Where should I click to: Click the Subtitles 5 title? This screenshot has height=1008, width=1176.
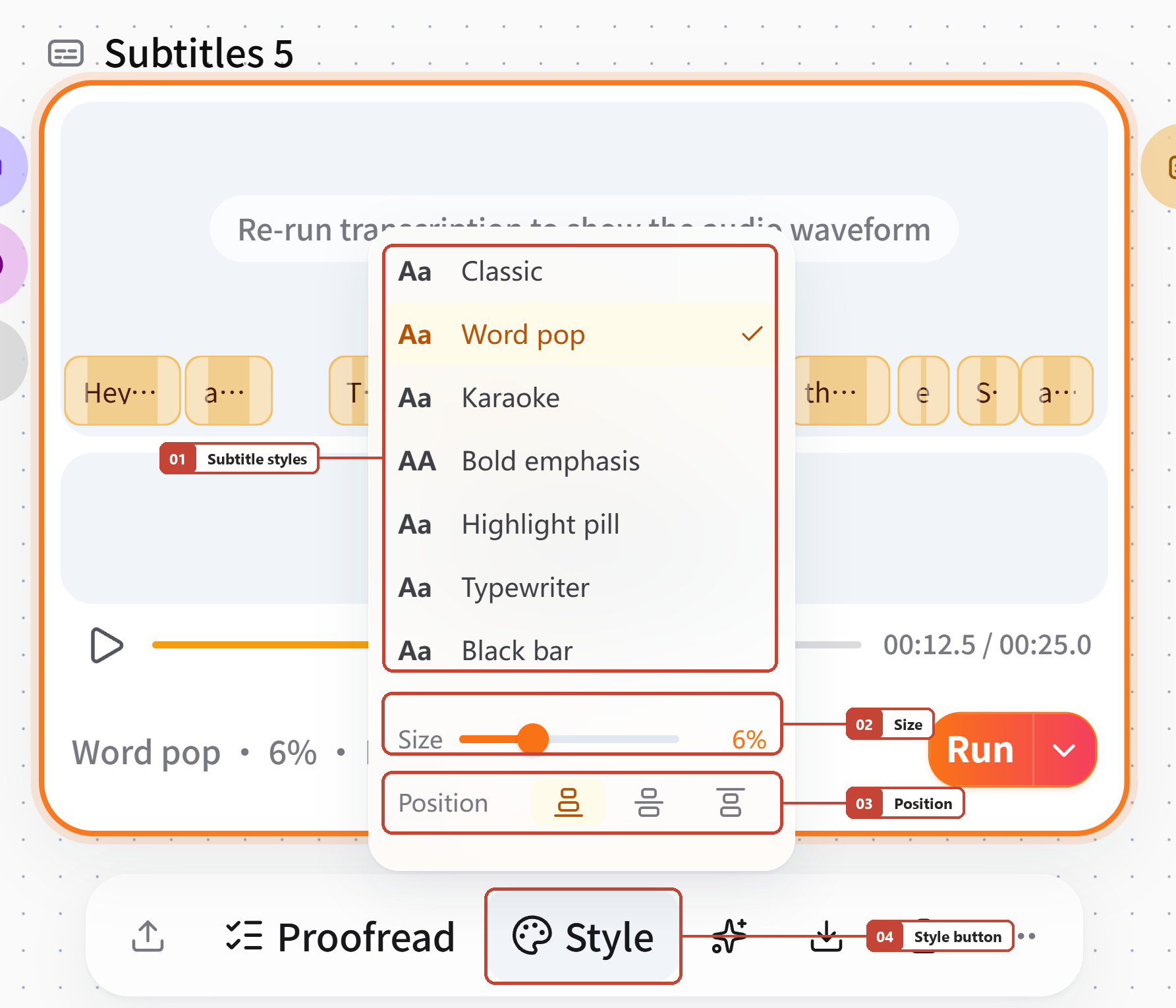point(199,53)
